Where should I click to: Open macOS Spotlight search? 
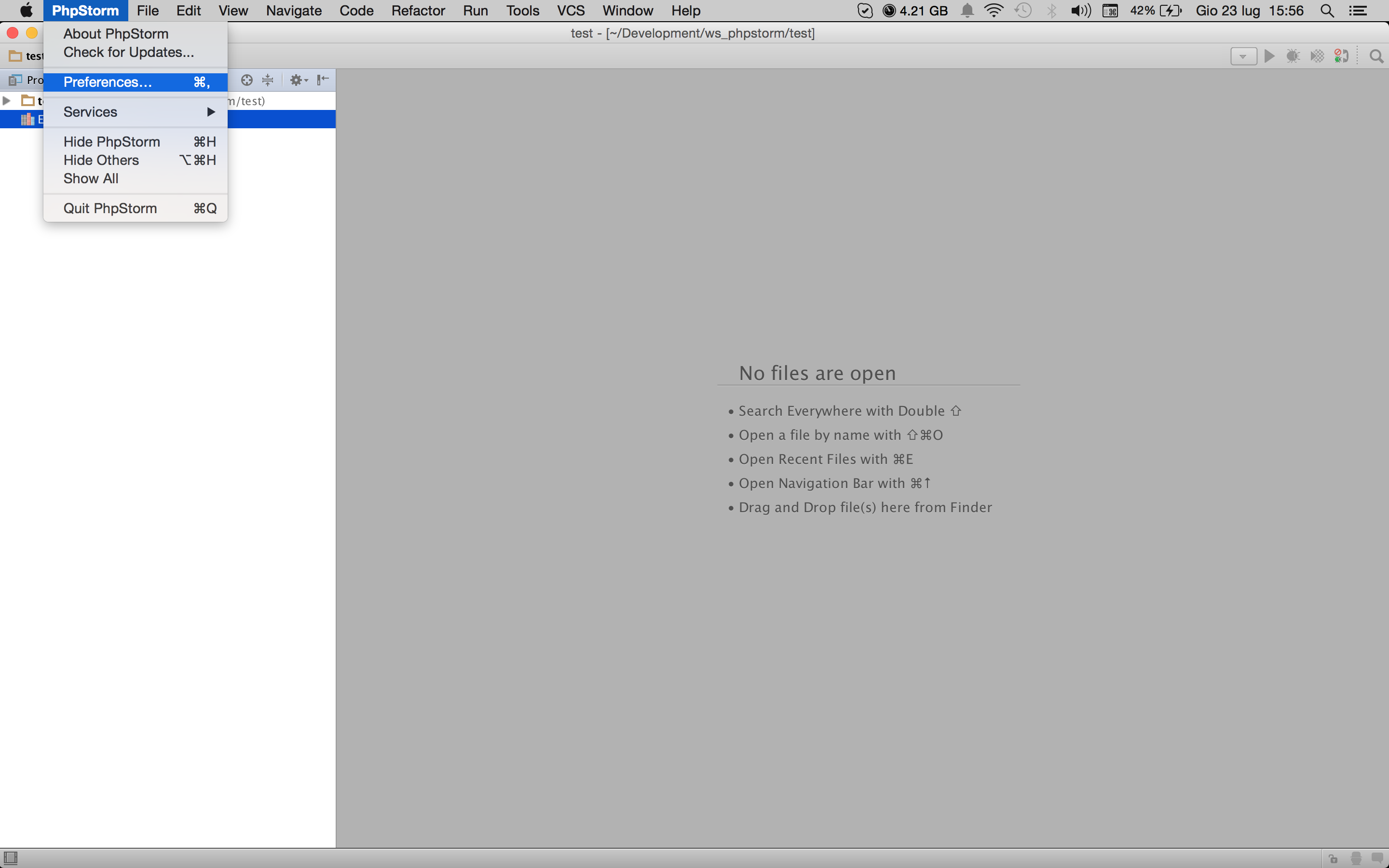[x=1327, y=10]
